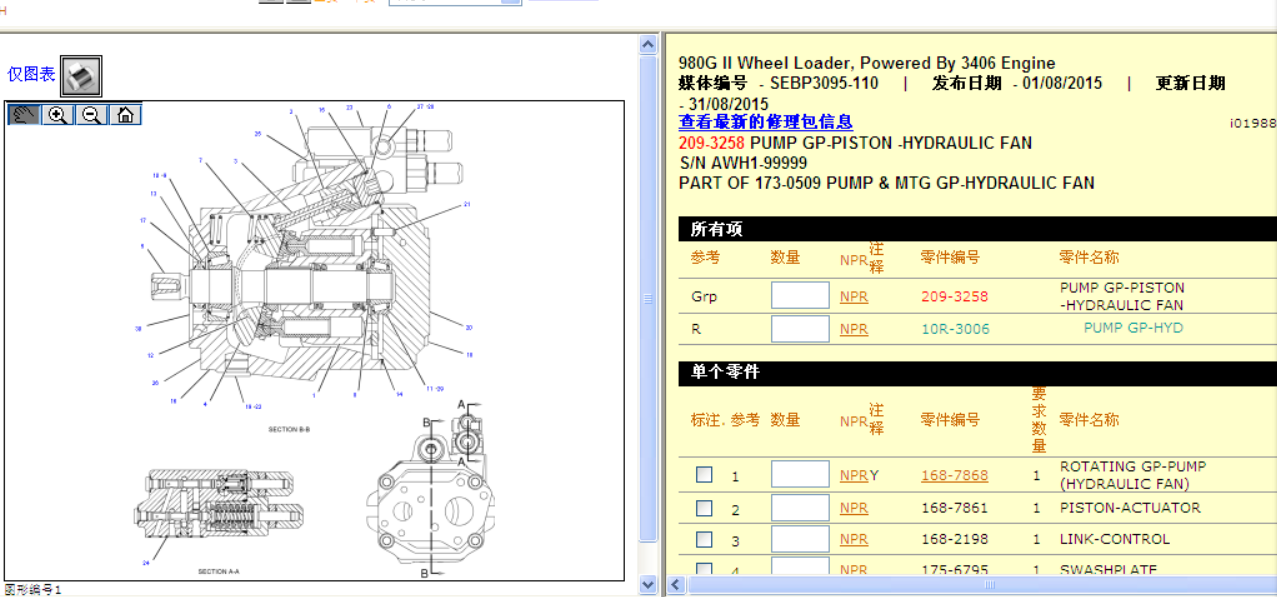Click the horizontal scrollbar left arrow
1277x597 pixels.
point(675,585)
